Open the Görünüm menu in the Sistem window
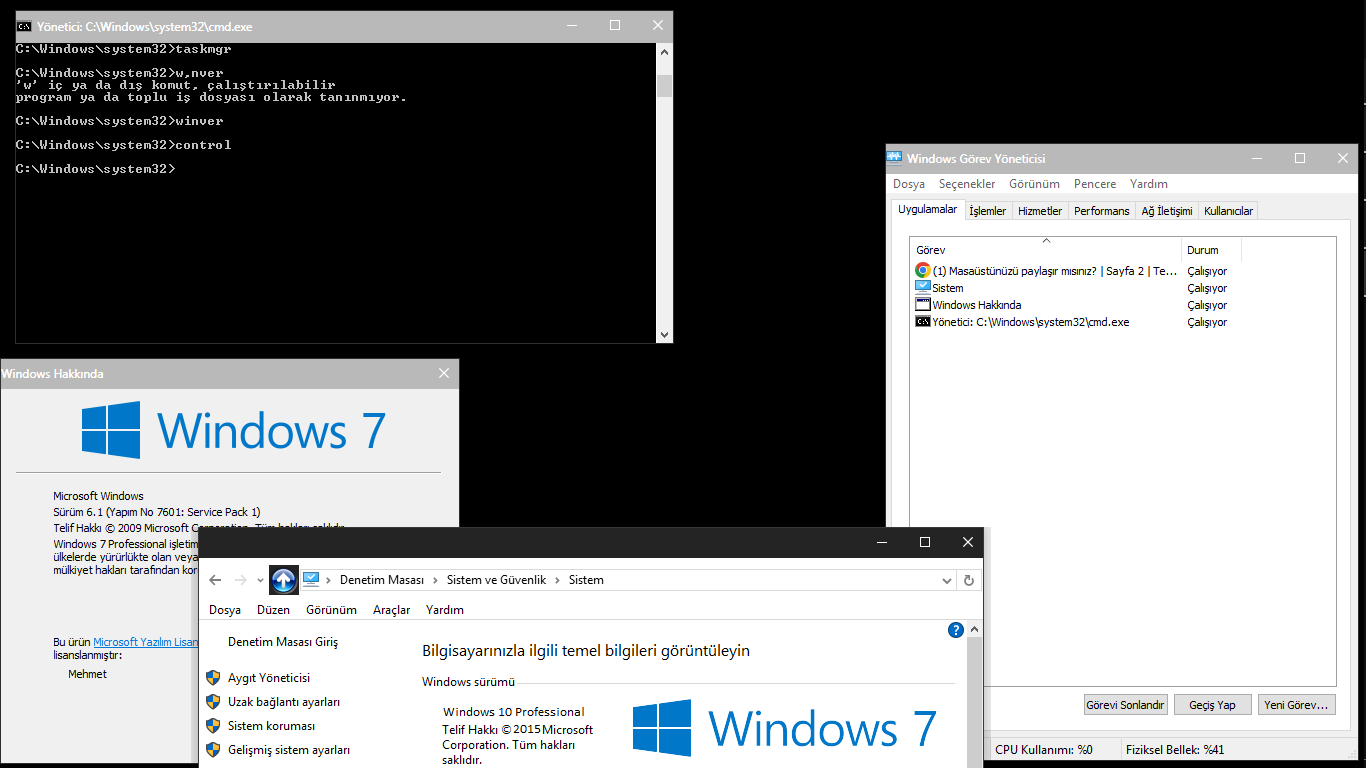Screen dimensions: 1366x768 coord(331,610)
